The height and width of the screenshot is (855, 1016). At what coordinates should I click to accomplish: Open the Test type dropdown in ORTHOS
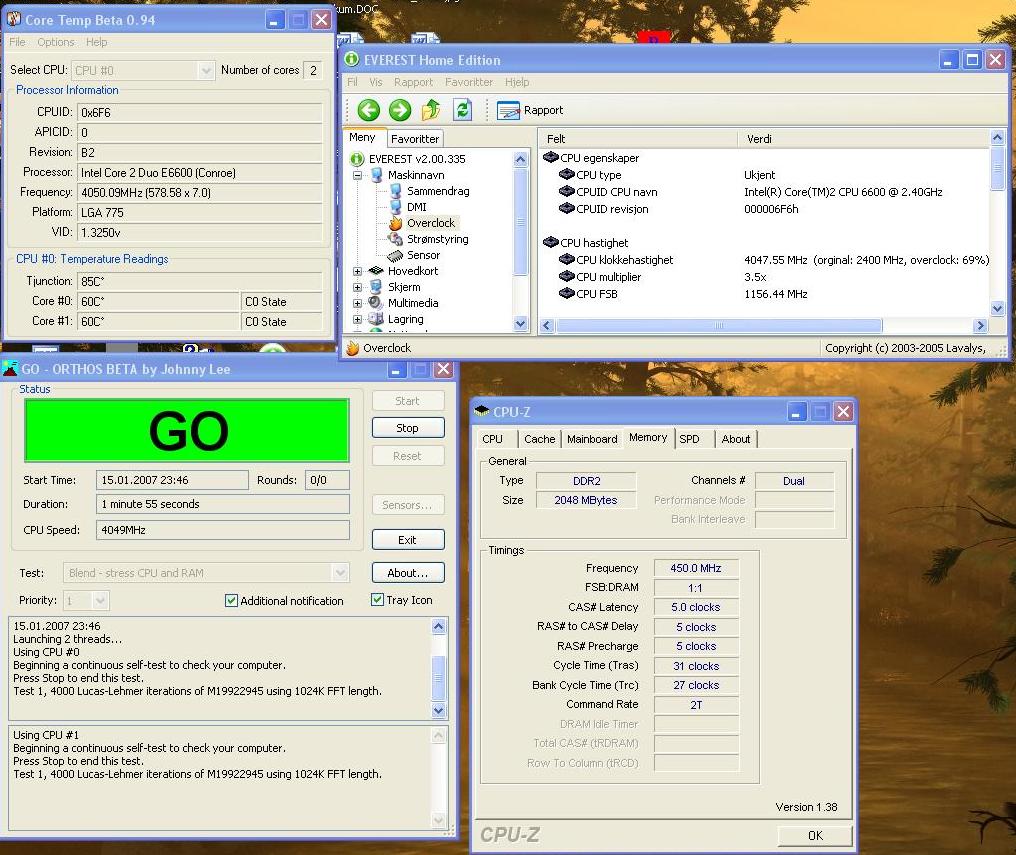tap(340, 573)
